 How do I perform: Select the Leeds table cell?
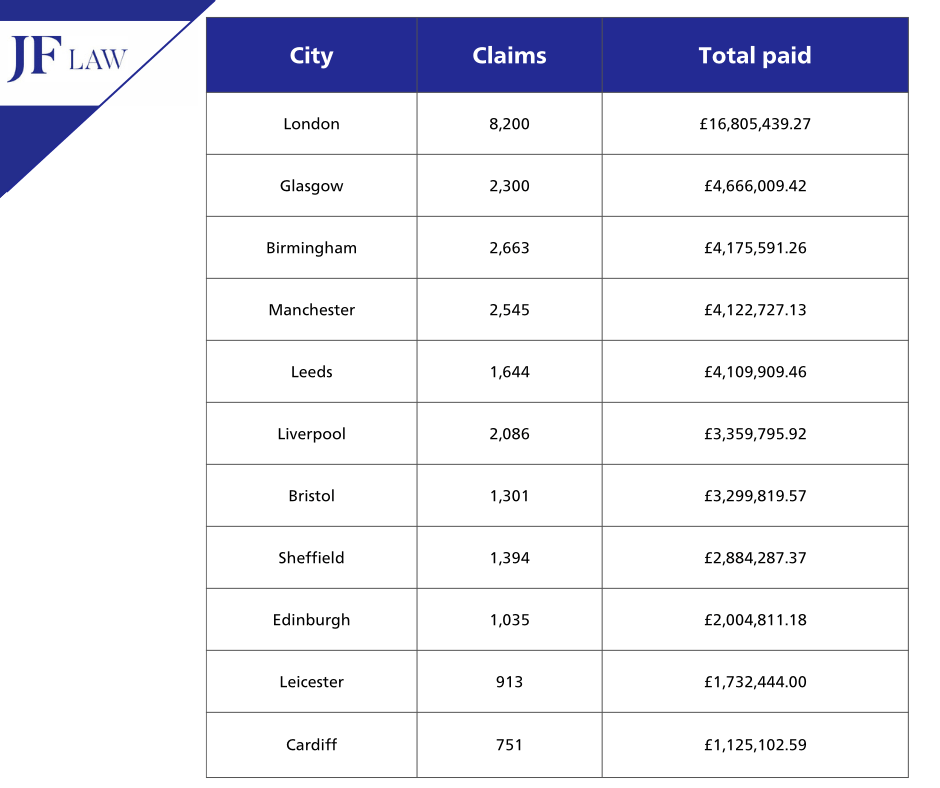pyautogui.click(x=311, y=372)
